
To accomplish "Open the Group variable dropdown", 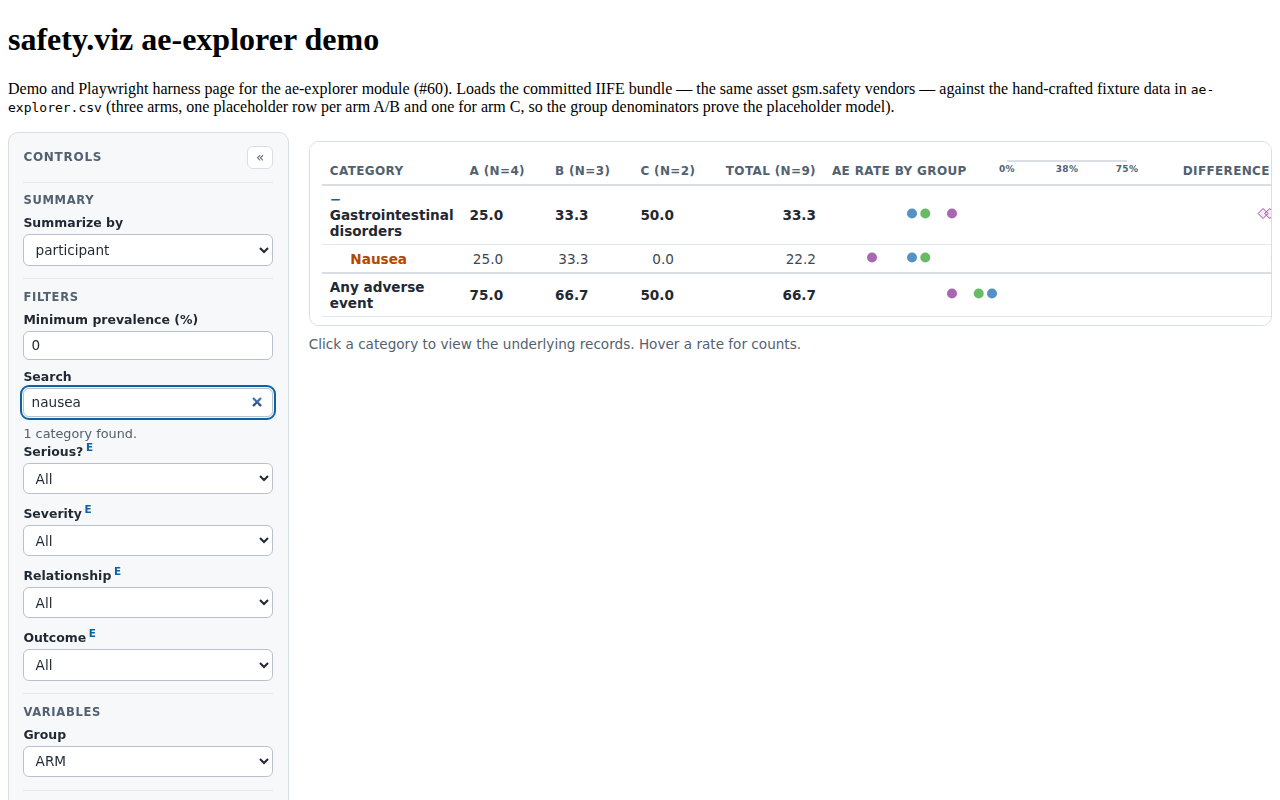I will coord(148,761).
